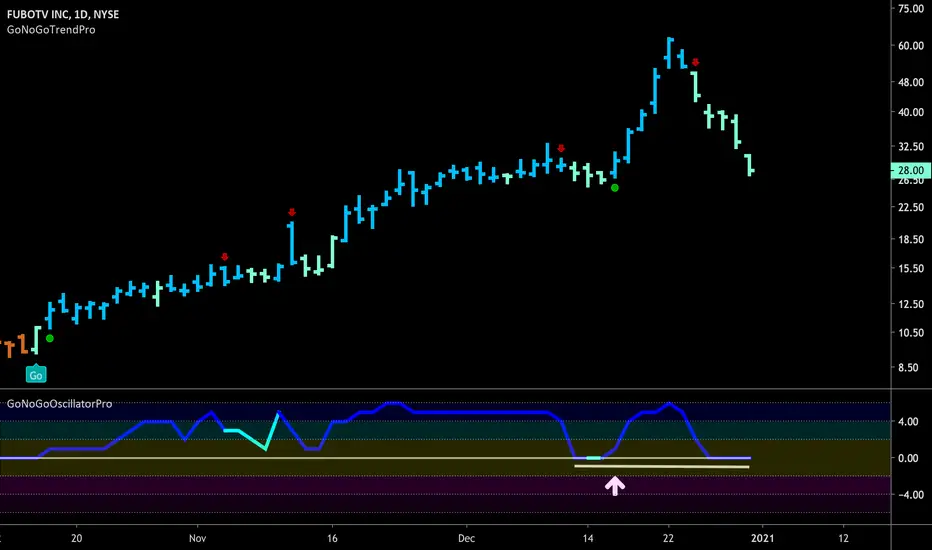Click the 18.50 price axis label
Image resolution: width=932 pixels, height=550 pixels.
click(x=911, y=239)
